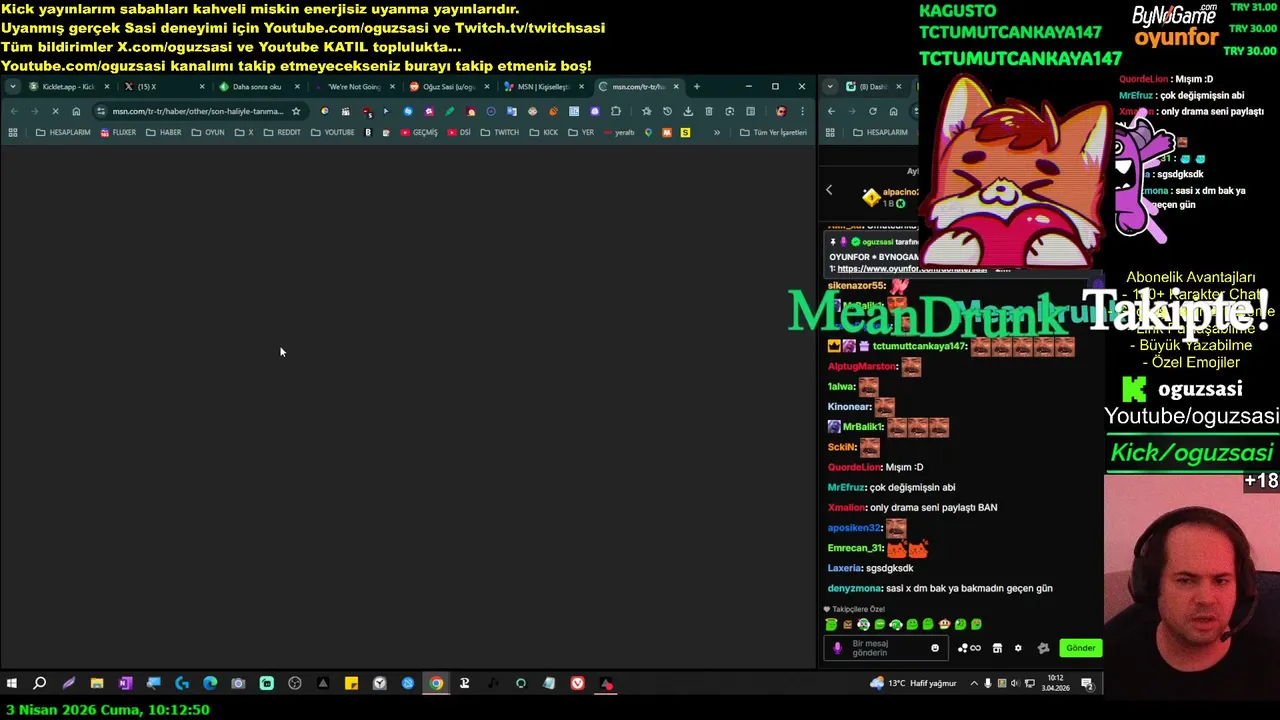Open the TWITCH bookmark folder
1280x720 pixels.
(499, 132)
